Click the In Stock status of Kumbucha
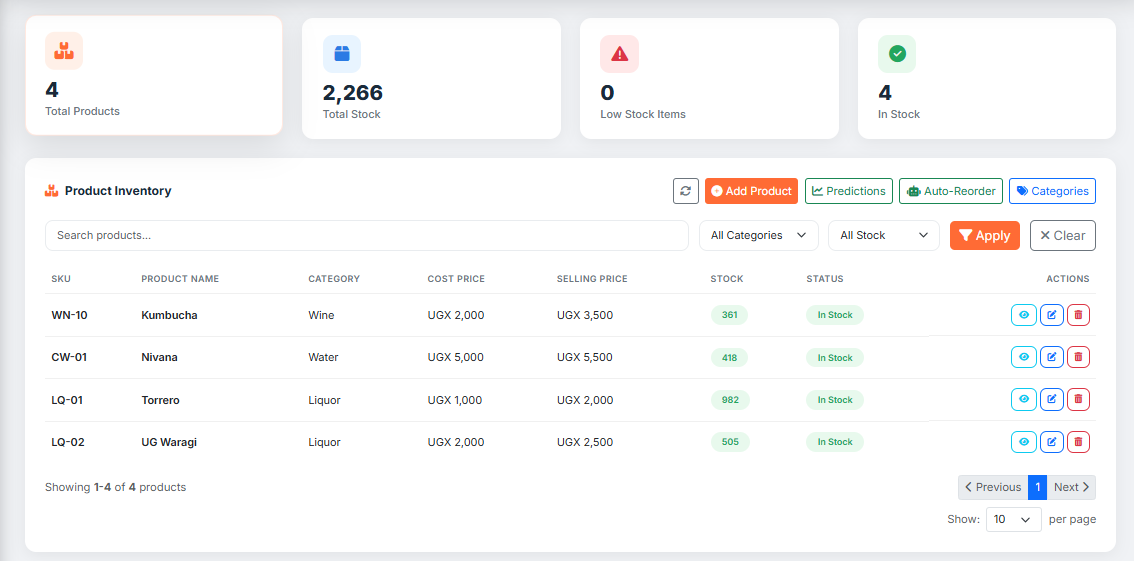Viewport: 1134px width, 561px height. pos(835,315)
